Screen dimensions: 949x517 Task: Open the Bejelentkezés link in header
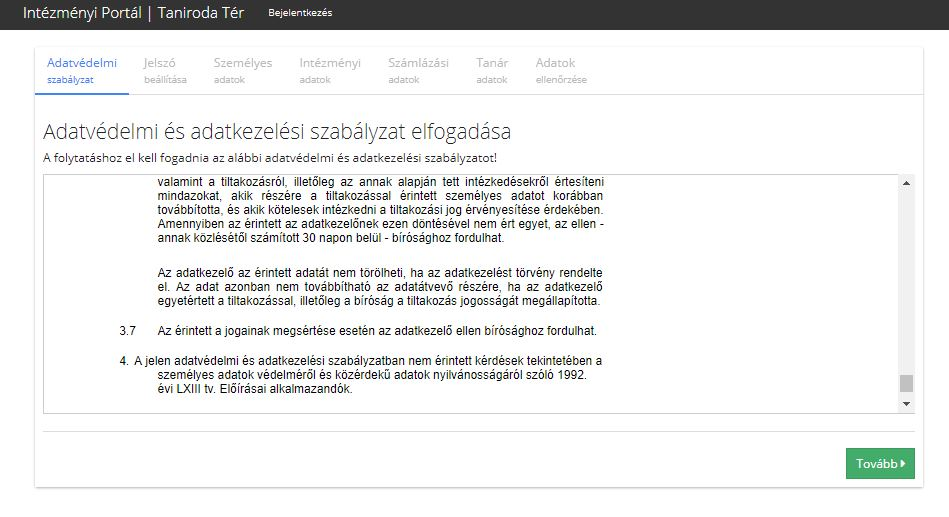coord(300,13)
